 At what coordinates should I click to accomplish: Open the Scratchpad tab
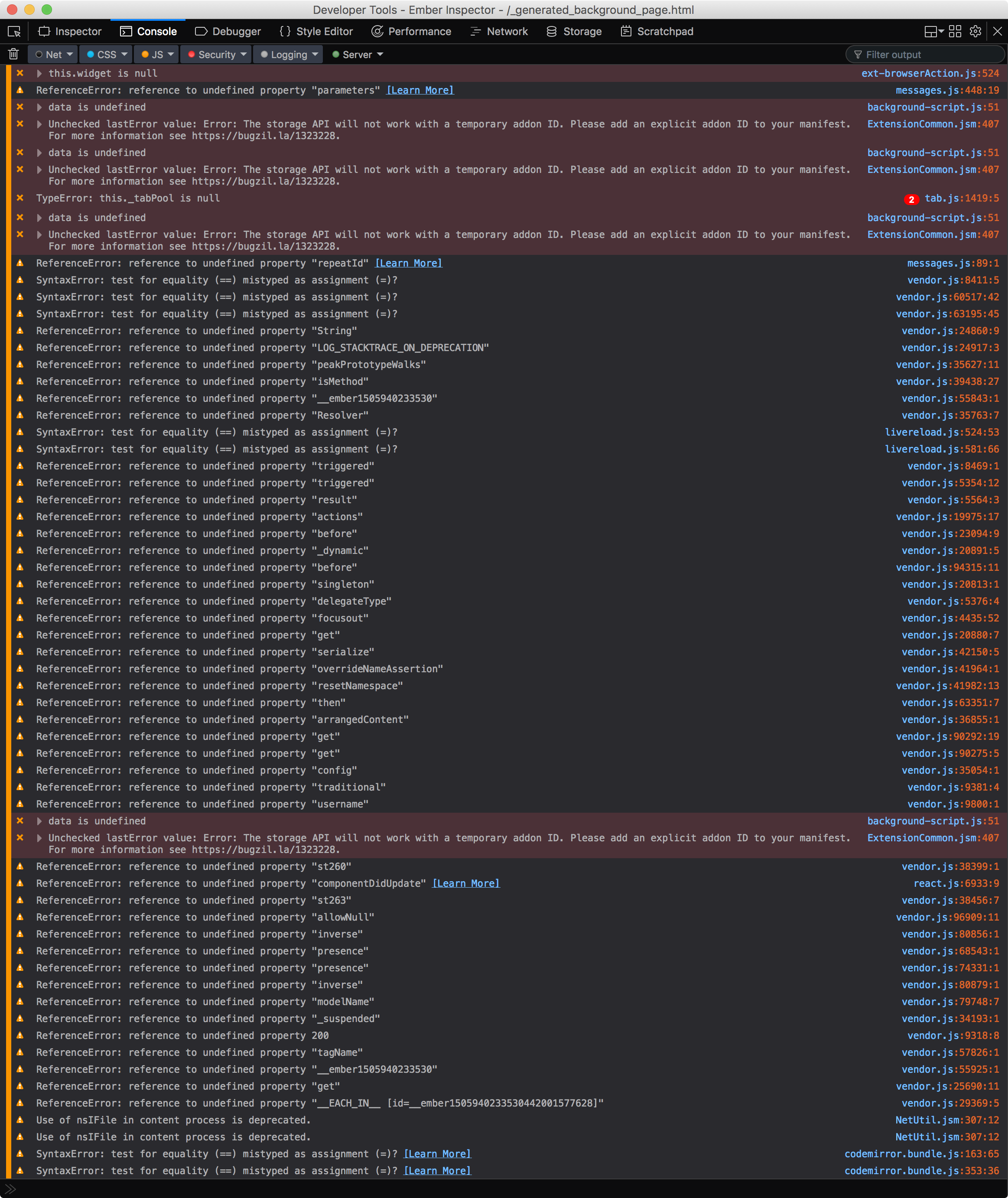(657, 32)
